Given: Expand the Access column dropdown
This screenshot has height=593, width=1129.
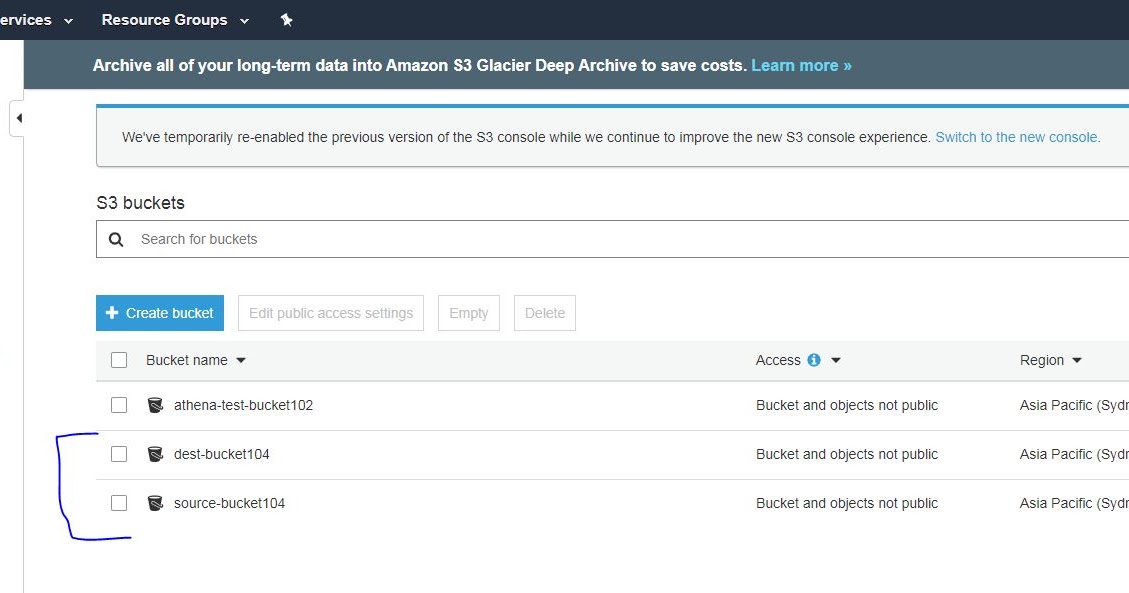Looking at the screenshot, I should point(834,359).
